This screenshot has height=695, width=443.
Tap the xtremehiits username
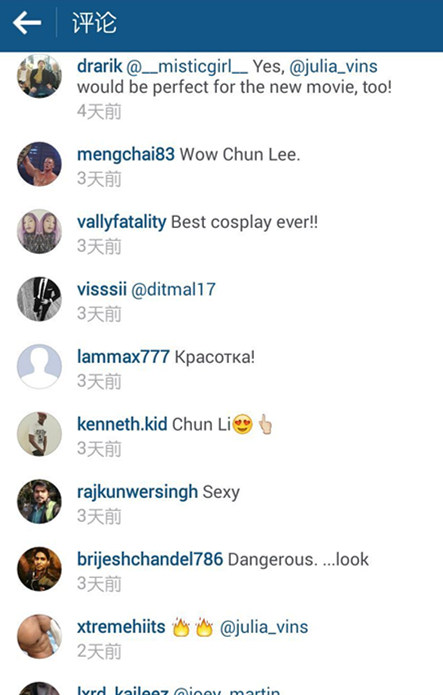click(x=121, y=627)
